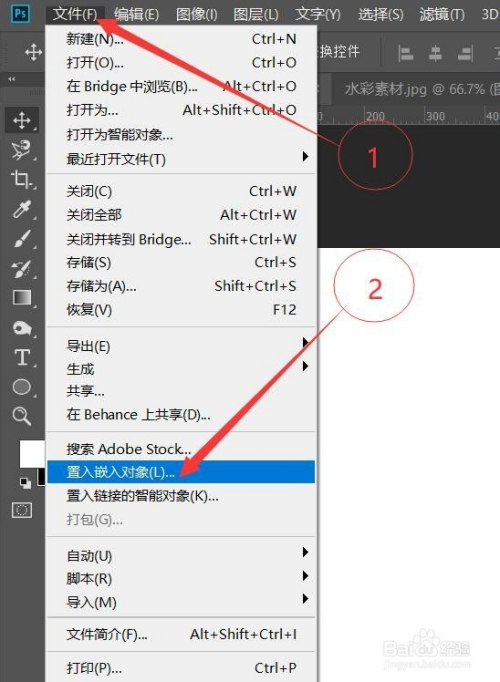
Task: Expand 导出(E) submenu
Action: point(181,346)
